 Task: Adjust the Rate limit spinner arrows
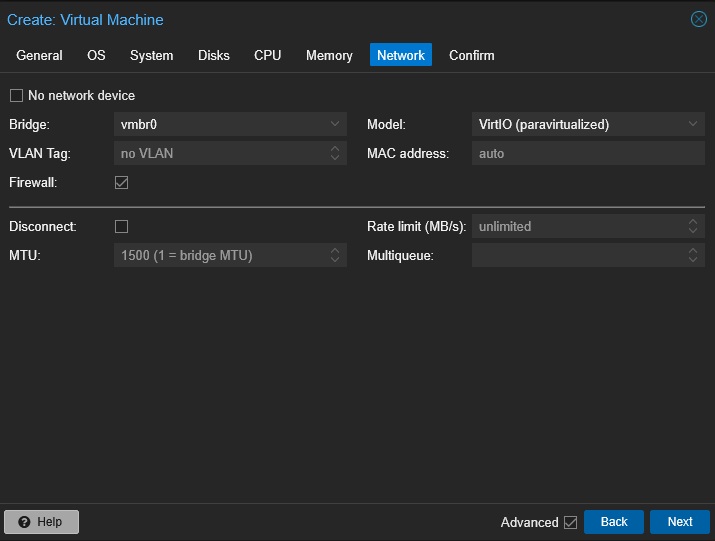(694, 227)
